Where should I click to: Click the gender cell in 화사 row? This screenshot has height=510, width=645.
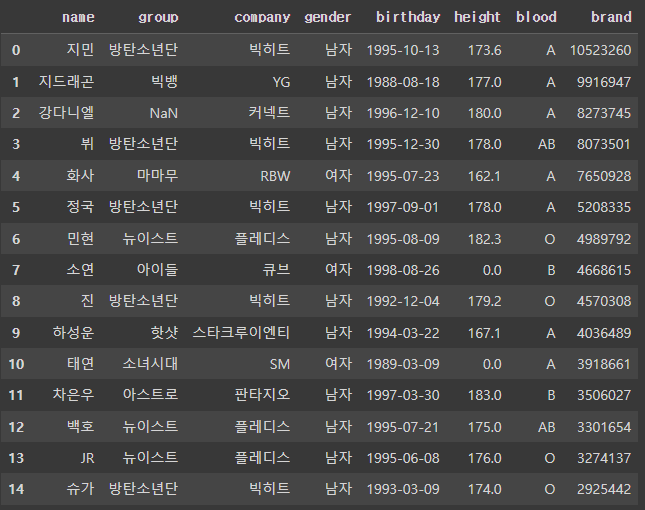(338, 176)
